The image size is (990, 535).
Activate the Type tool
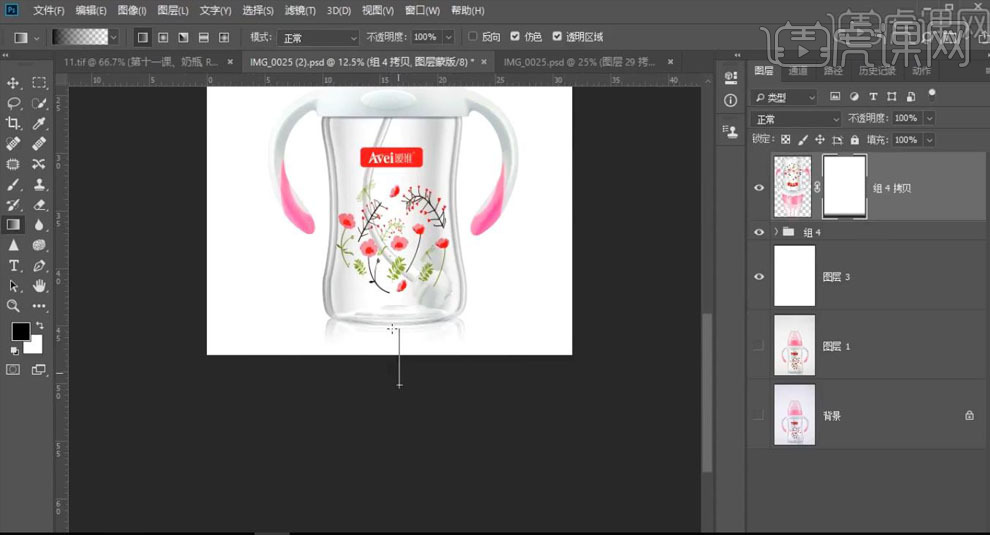click(x=14, y=265)
